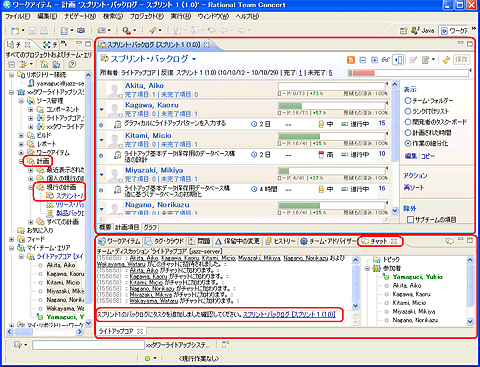Click the add work item icon in plan toolbar
Screen dimensions: 480x367
coord(426,60)
